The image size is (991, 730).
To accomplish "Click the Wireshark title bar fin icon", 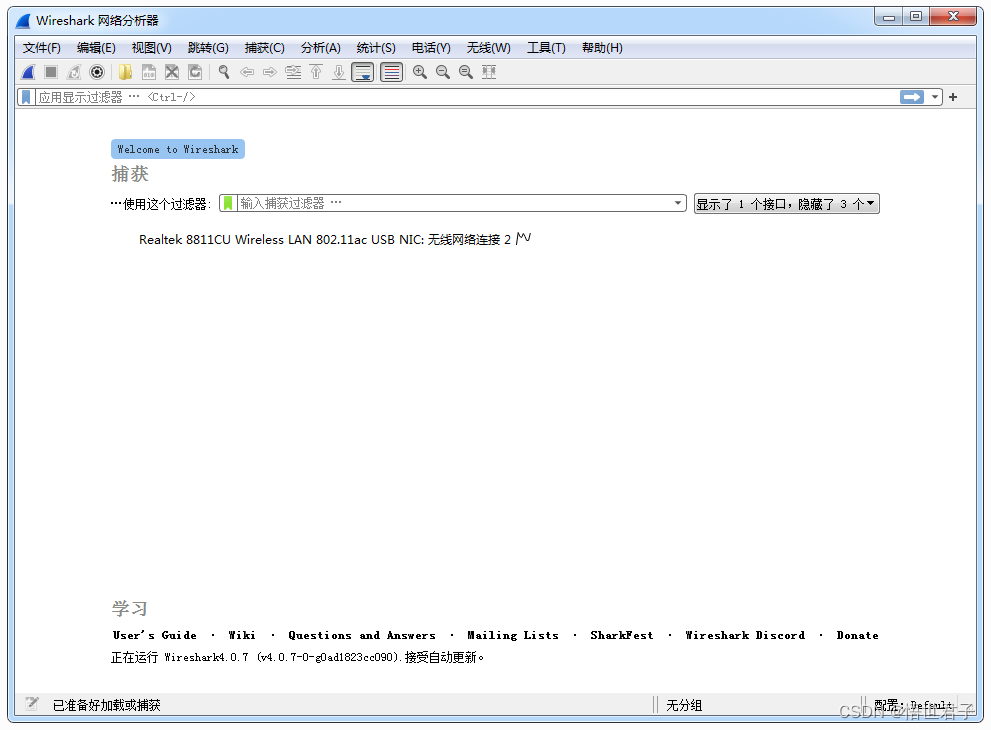I will [23, 21].
